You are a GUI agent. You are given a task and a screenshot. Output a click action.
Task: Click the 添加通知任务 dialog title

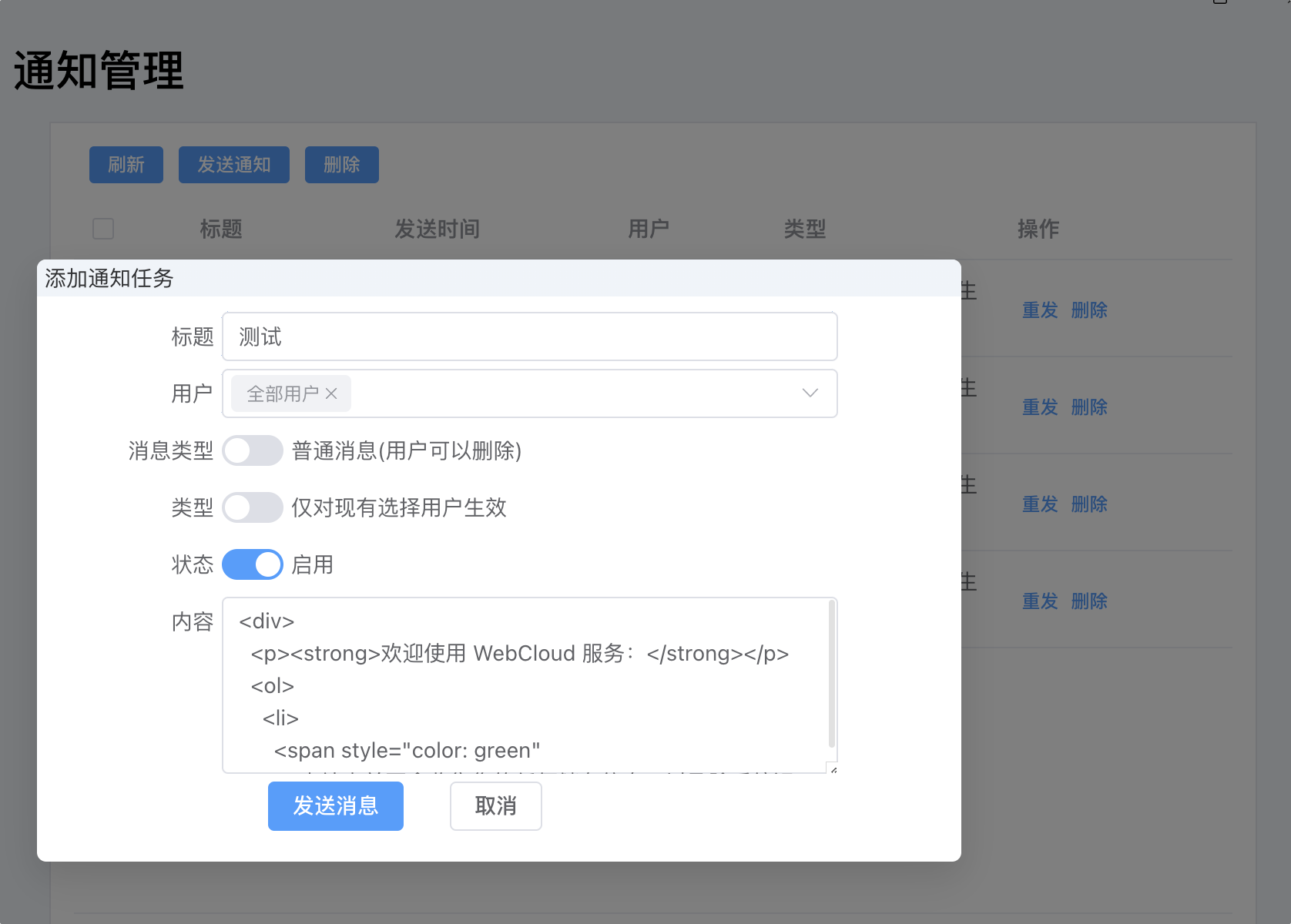tap(109, 278)
